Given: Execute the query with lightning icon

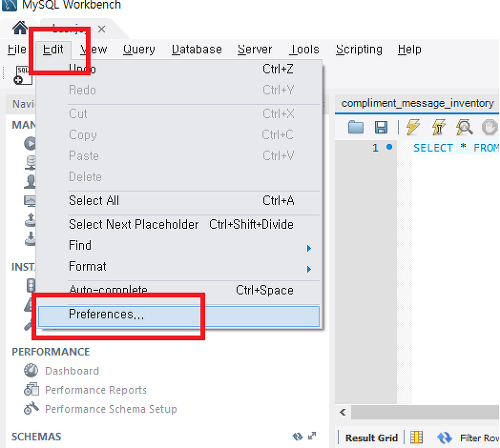Looking at the screenshot, I should click(413, 127).
